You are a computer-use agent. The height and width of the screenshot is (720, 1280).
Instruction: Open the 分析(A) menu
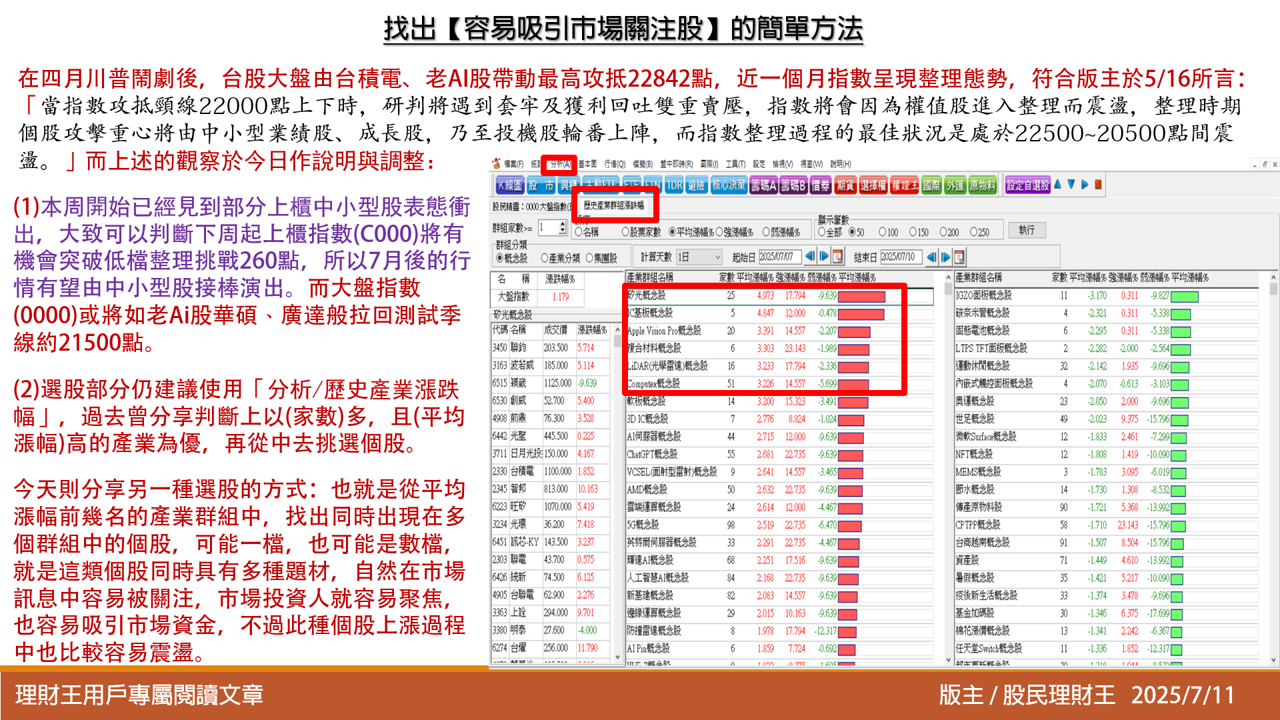(x=561, y=163)
